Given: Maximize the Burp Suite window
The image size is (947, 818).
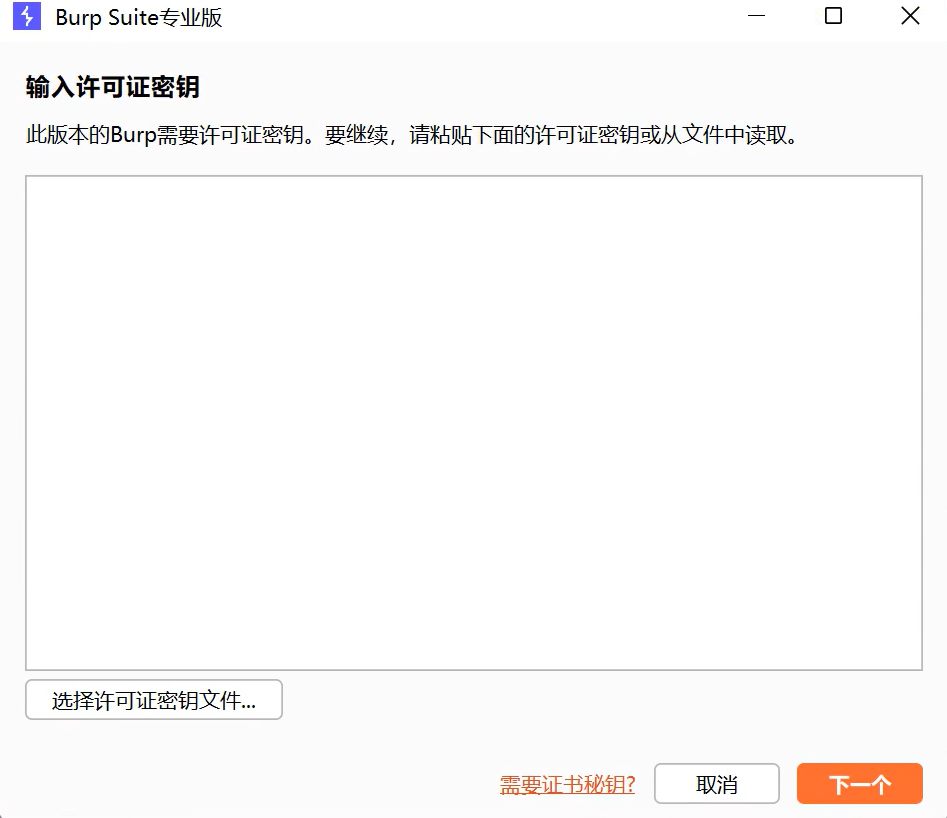Looking at the screenshot, I should click(x=832, y=16).
